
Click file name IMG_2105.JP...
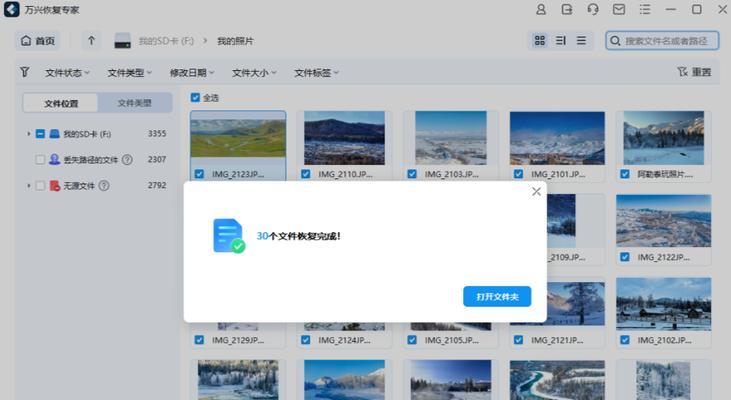[x=451, y=340]
